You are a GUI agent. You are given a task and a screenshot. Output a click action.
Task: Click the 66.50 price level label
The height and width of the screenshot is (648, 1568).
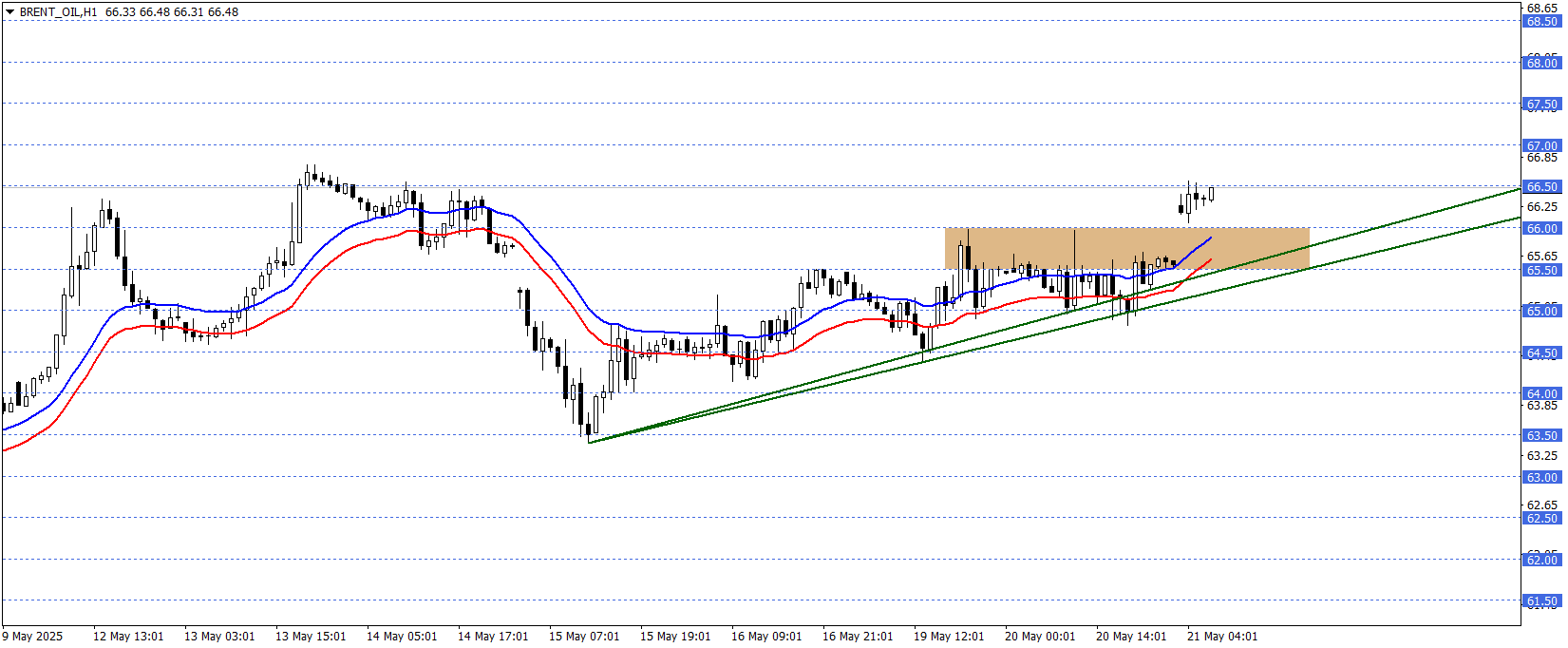click(x=1541, y=187)
